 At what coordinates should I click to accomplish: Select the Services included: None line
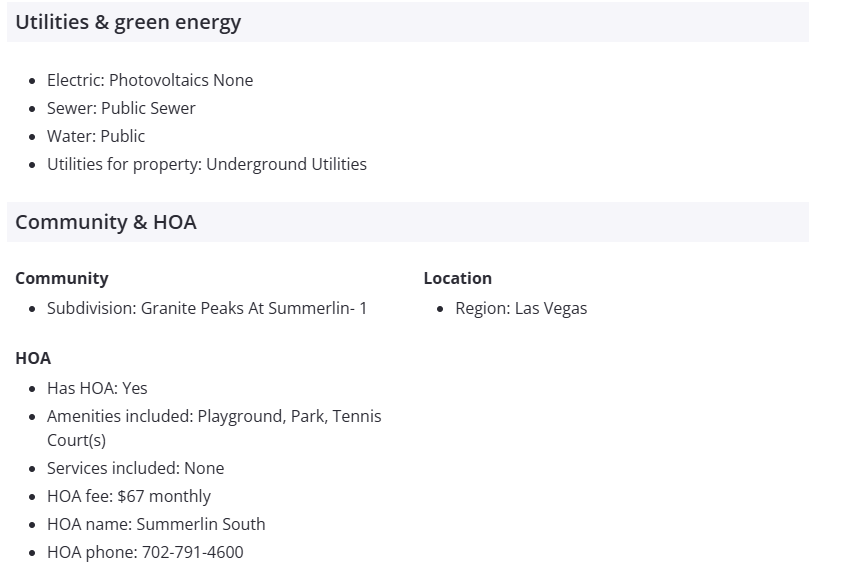(135, 468)
